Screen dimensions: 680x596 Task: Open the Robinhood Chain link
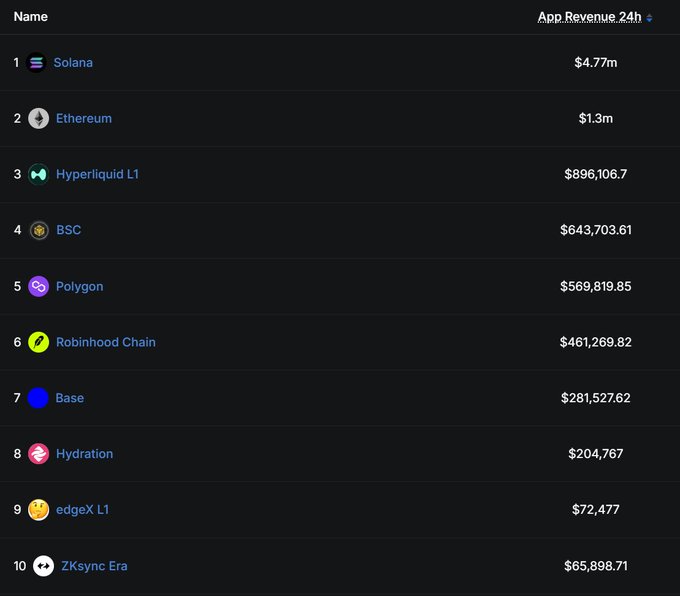pos(106,342)
